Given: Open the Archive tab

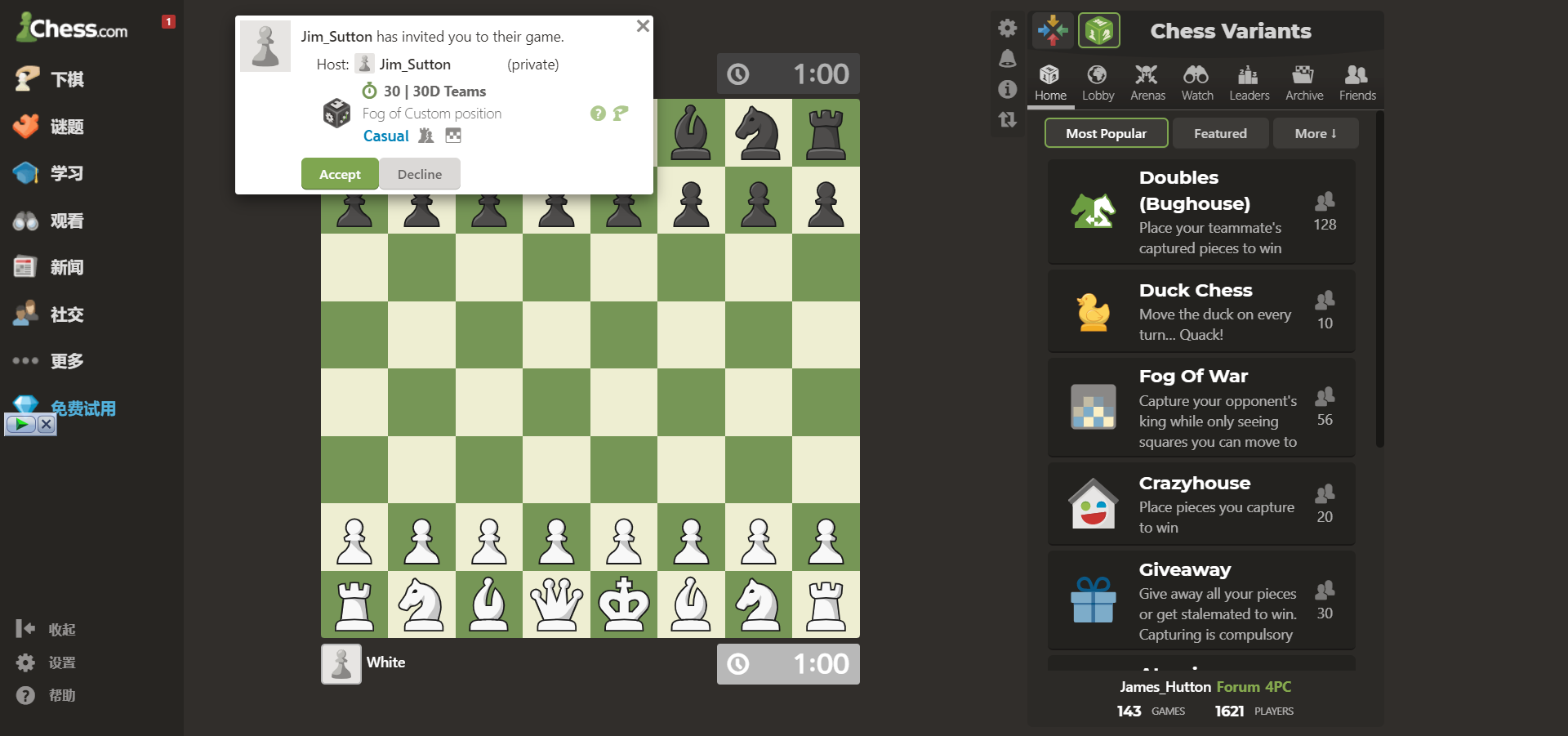Looking at the screenshot, I should (x=1304, y=83).
